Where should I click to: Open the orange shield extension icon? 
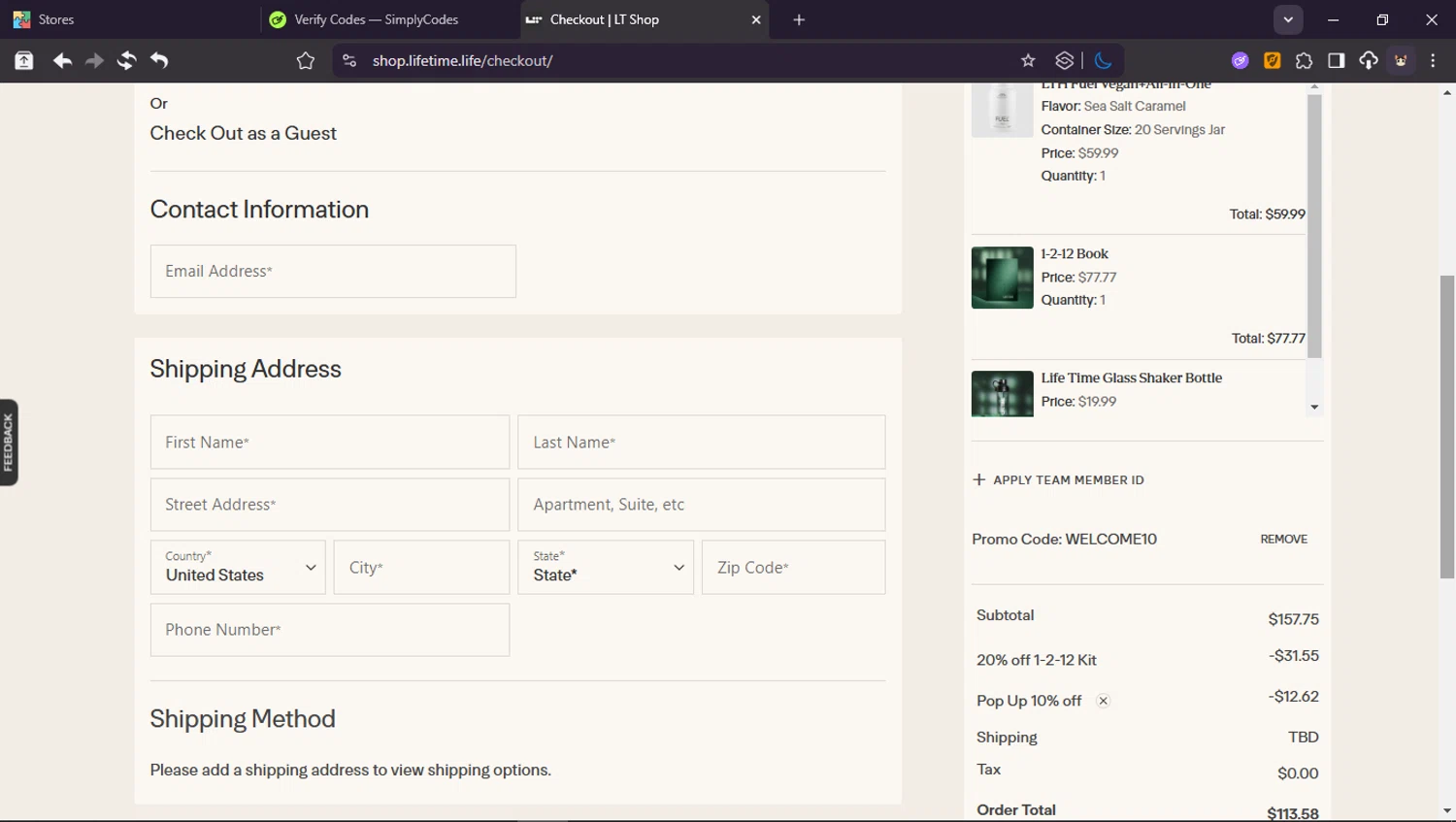[x=1272, y=60]
